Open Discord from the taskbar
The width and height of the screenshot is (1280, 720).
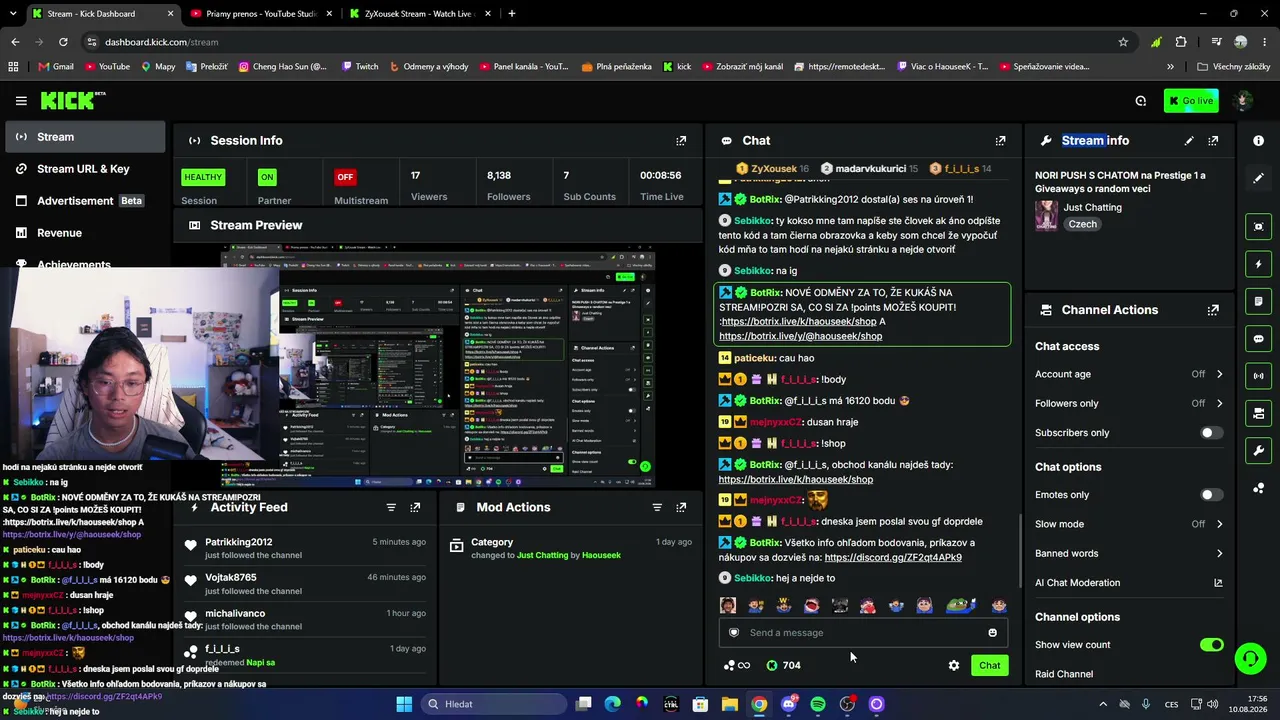pos(789,704)
